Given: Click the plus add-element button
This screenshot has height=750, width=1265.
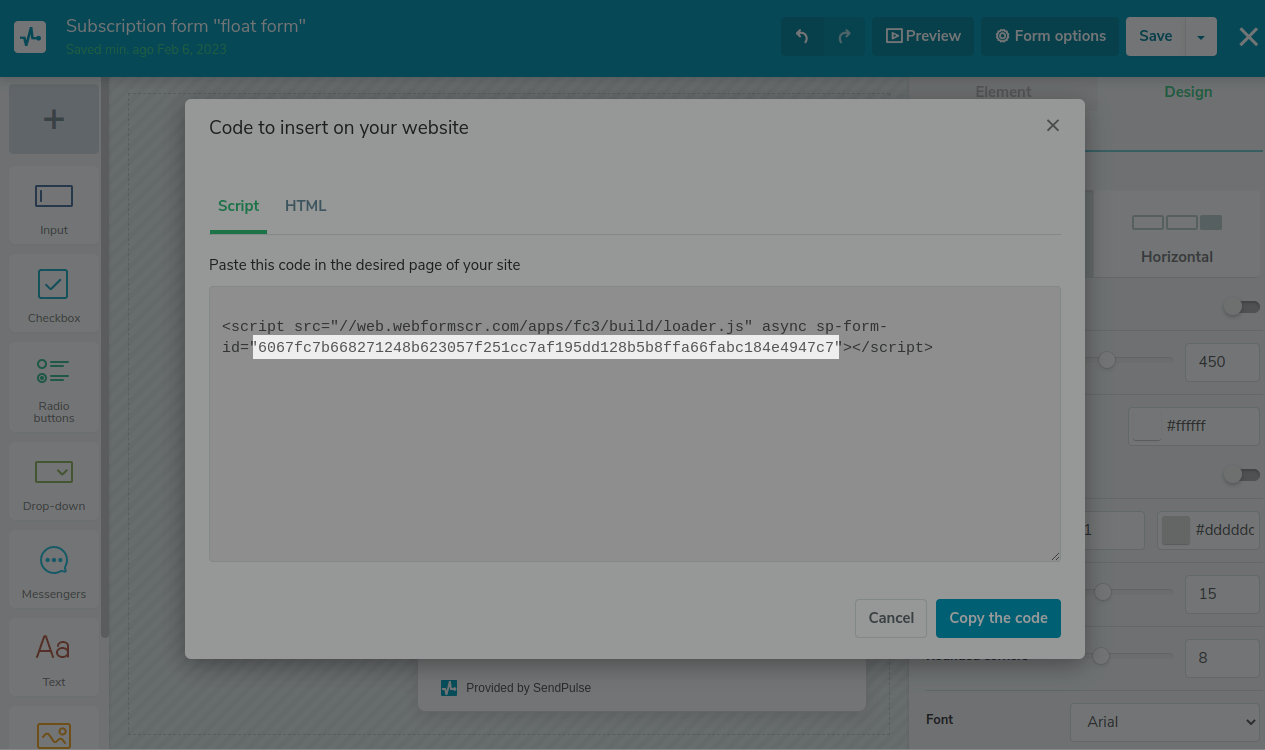Looking at the screenshot, I should (x=54, y=120).
